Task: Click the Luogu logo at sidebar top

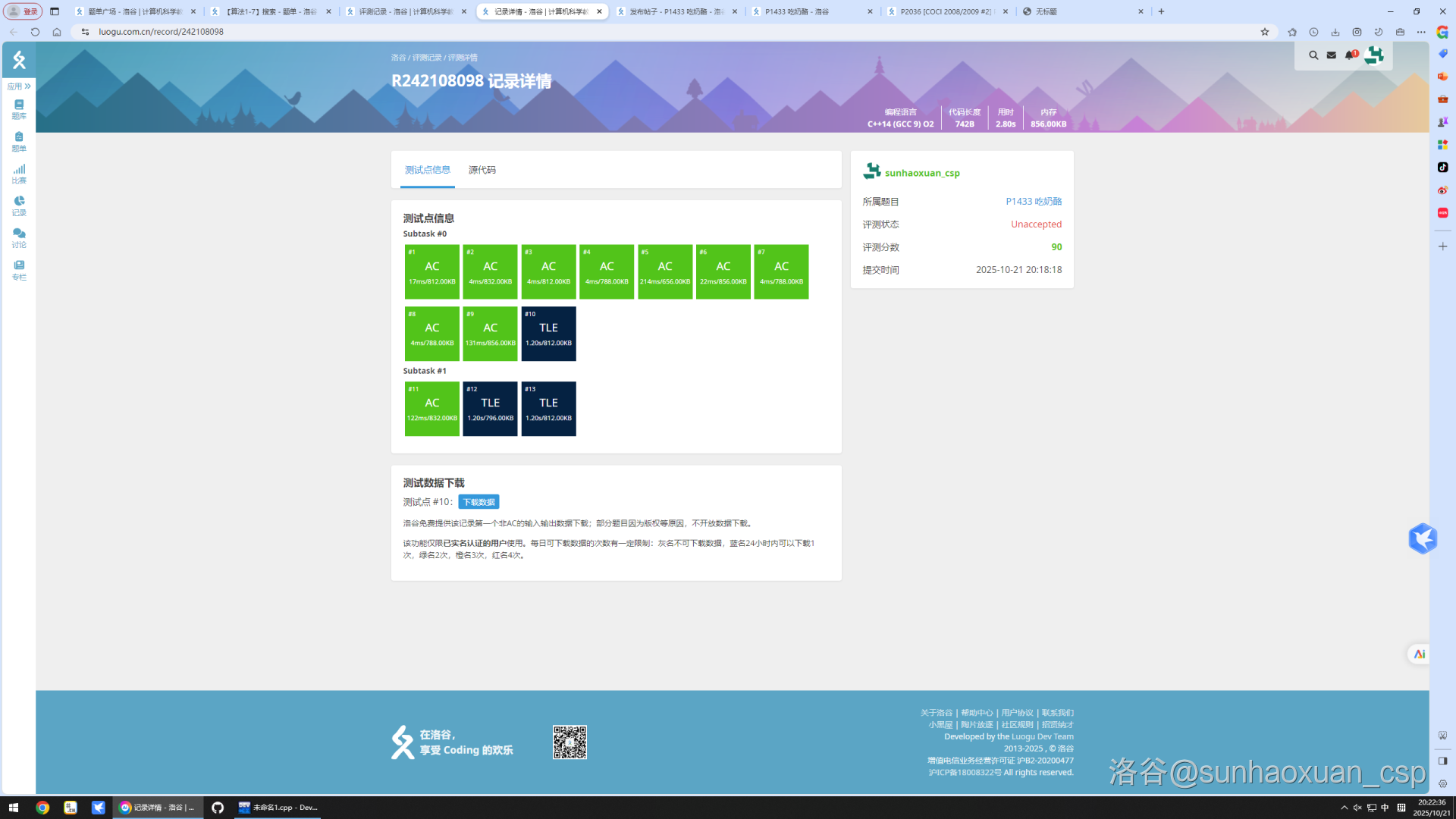Action: 19,60
